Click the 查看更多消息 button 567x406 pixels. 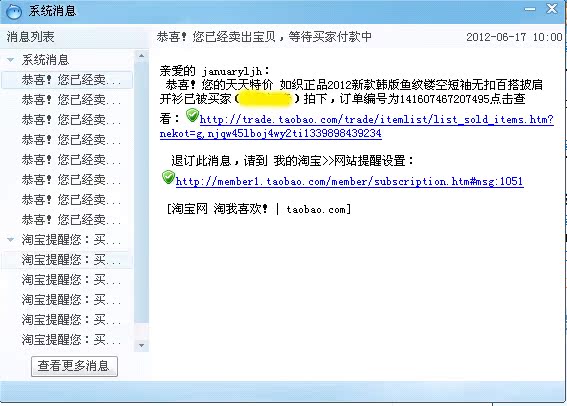point(74,366)
